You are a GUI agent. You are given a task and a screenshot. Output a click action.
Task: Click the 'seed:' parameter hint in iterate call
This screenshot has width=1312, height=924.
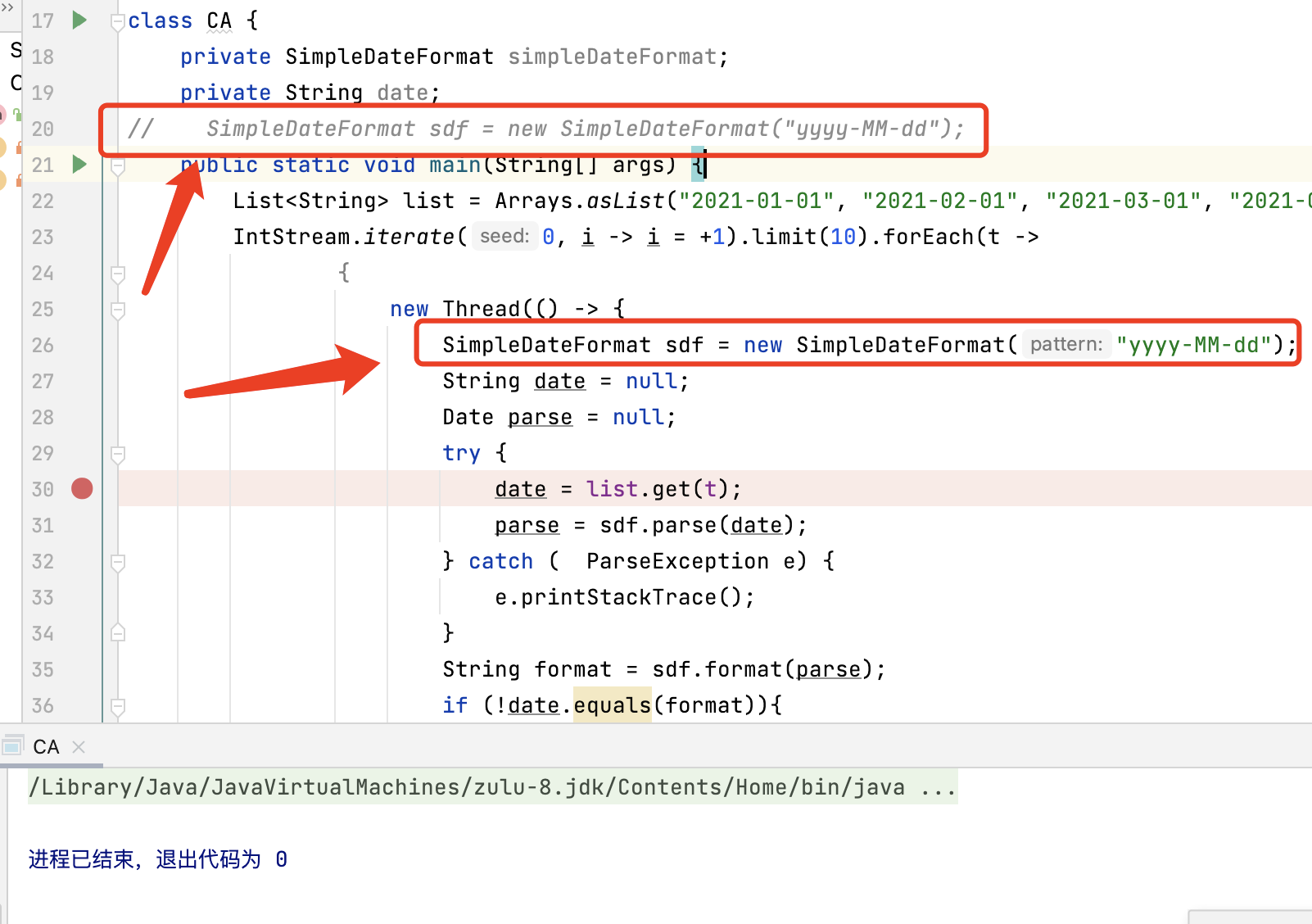pos(504,237)
